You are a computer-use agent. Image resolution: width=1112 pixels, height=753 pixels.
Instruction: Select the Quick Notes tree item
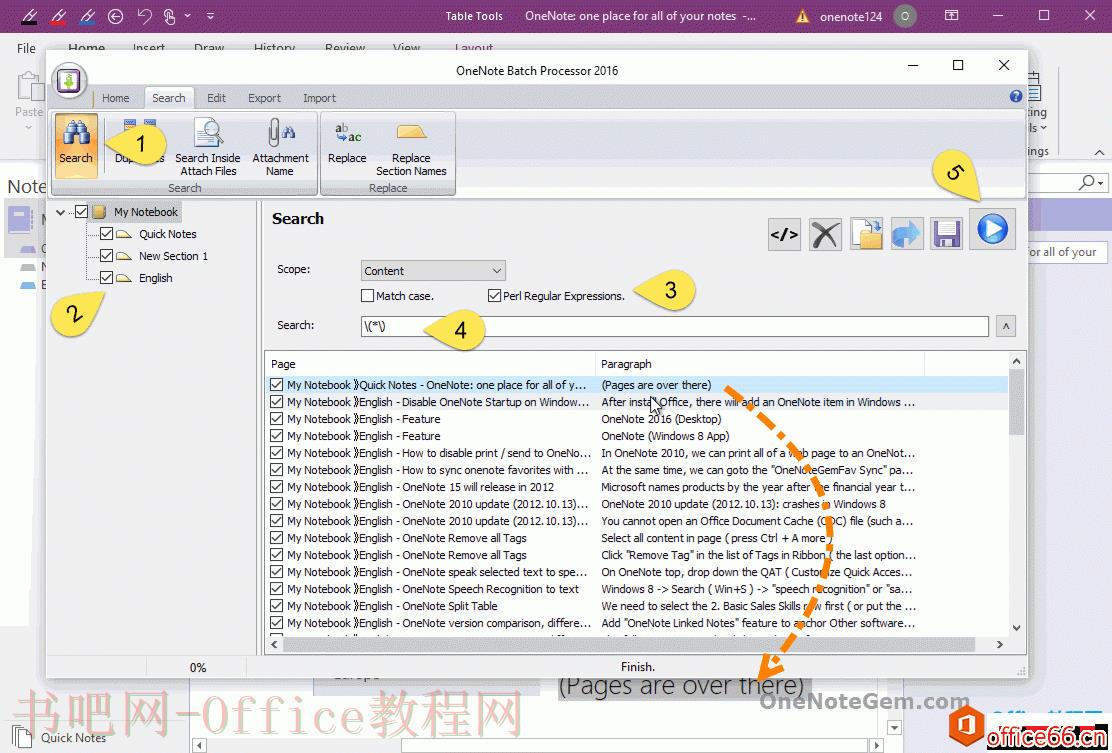point(167,233)
